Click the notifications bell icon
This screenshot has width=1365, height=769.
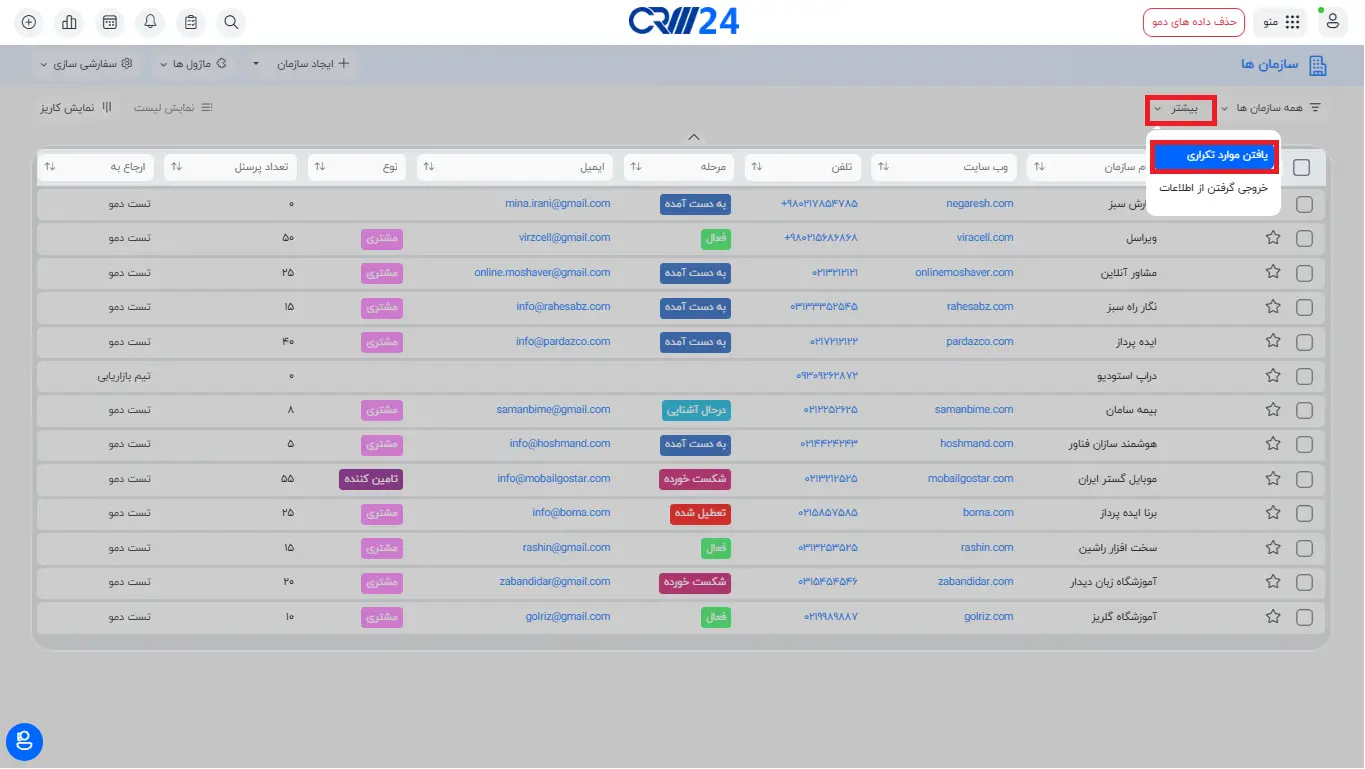[150, 22]
